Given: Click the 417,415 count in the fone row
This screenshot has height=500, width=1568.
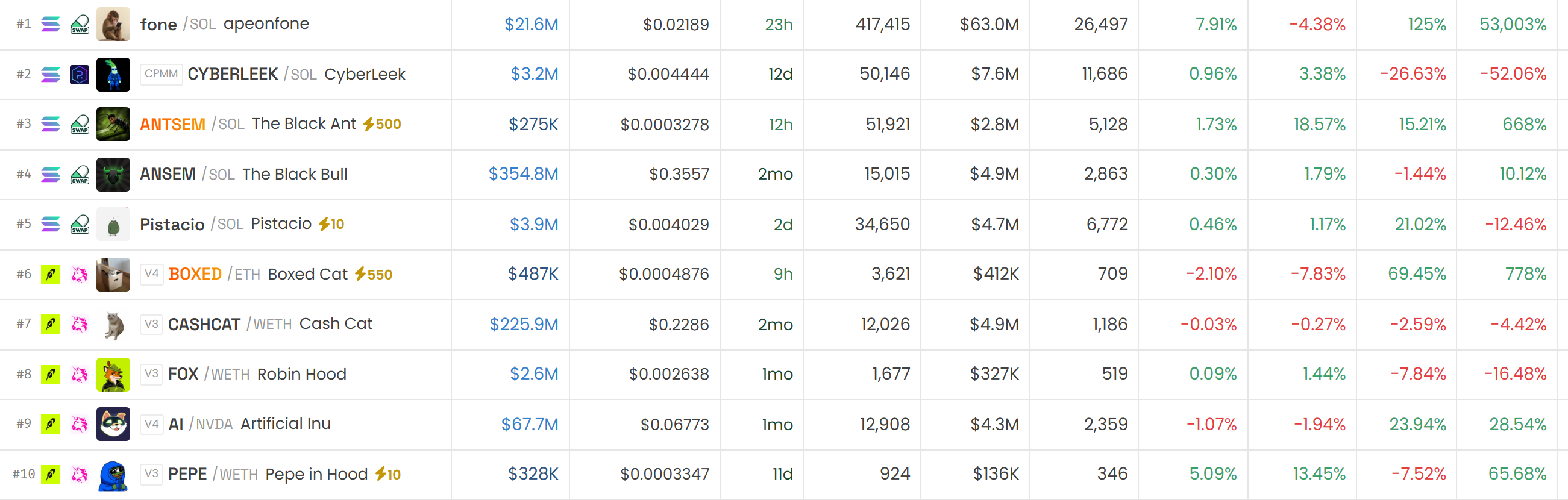Looking at the screenshot, I should pyautogui.click(x=883, y=24).
